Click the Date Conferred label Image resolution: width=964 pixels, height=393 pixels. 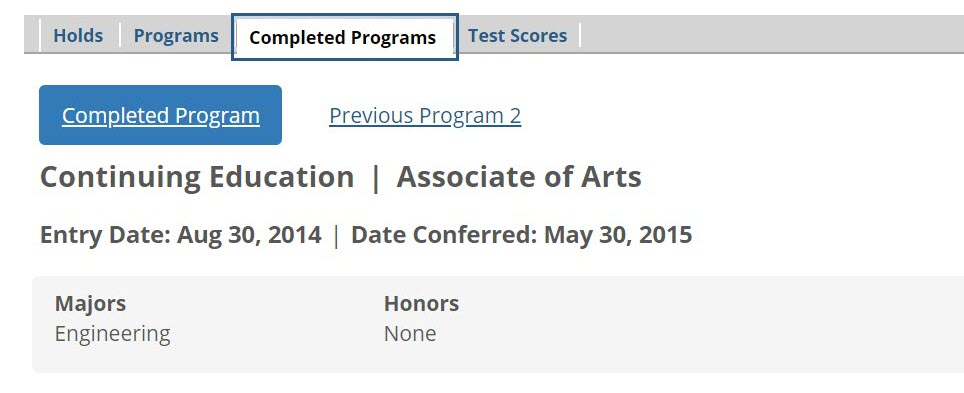[444, 235]
